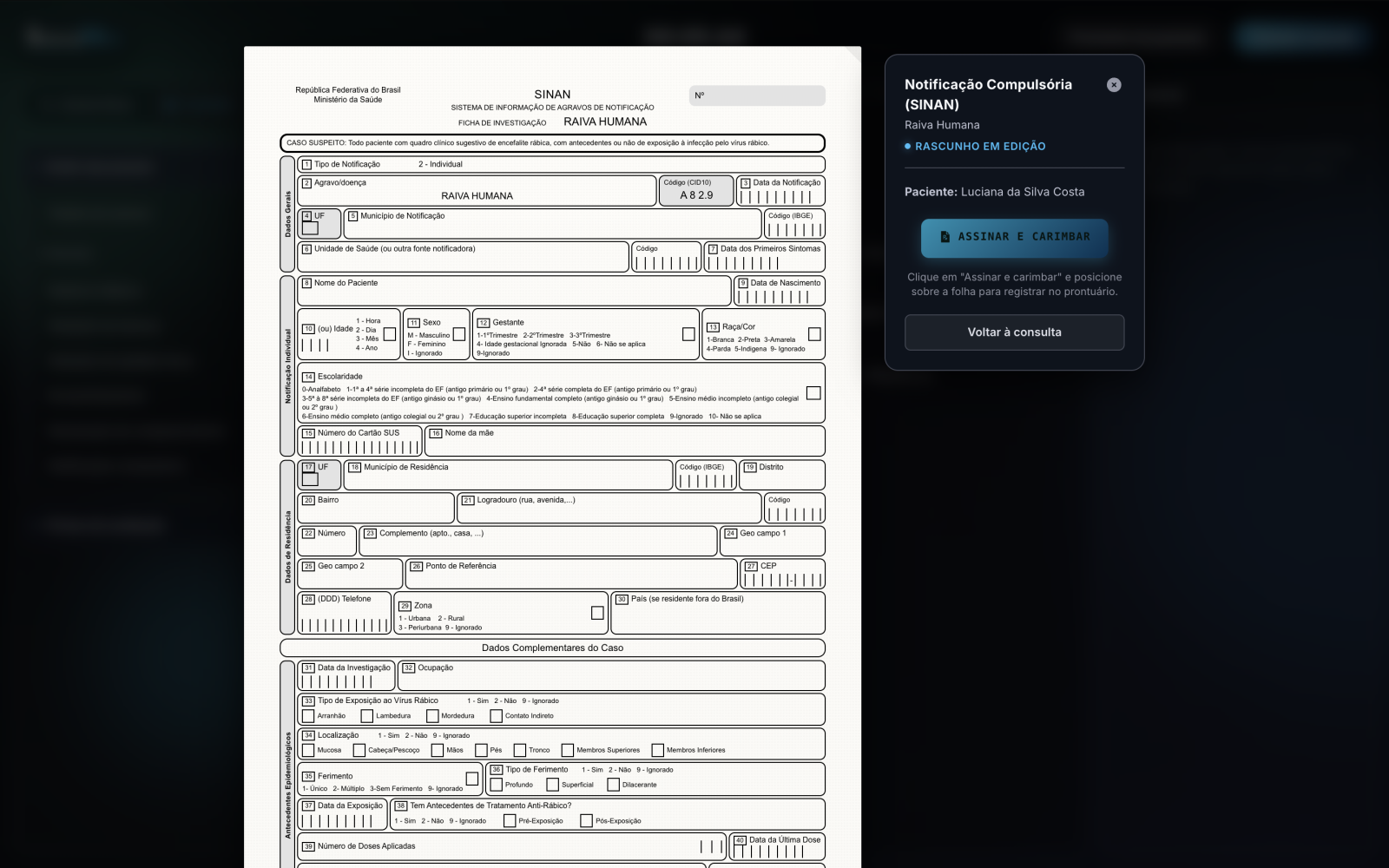Click the Data de Nascimento field
Viewport: 1389px width, 868px height.
tap(780, 291)
